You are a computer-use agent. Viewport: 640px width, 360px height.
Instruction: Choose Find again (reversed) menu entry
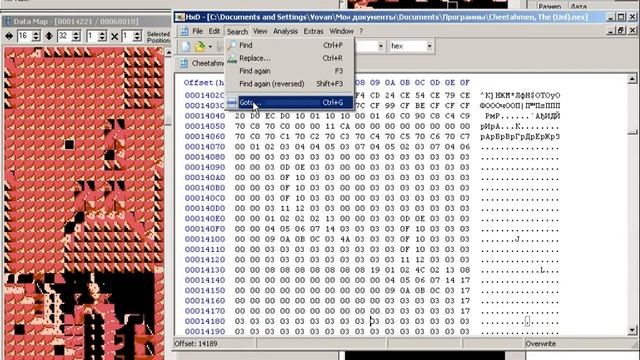tap(289, 84)
